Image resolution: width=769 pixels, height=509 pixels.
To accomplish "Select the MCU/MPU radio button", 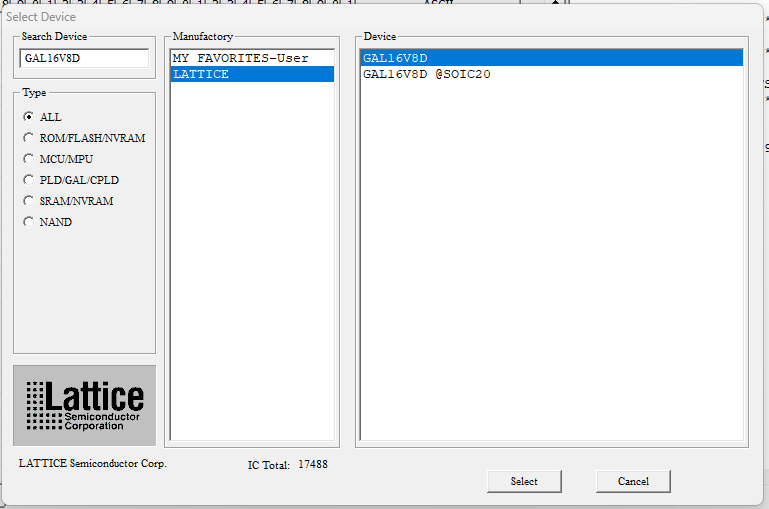I will tap(29, 159).
